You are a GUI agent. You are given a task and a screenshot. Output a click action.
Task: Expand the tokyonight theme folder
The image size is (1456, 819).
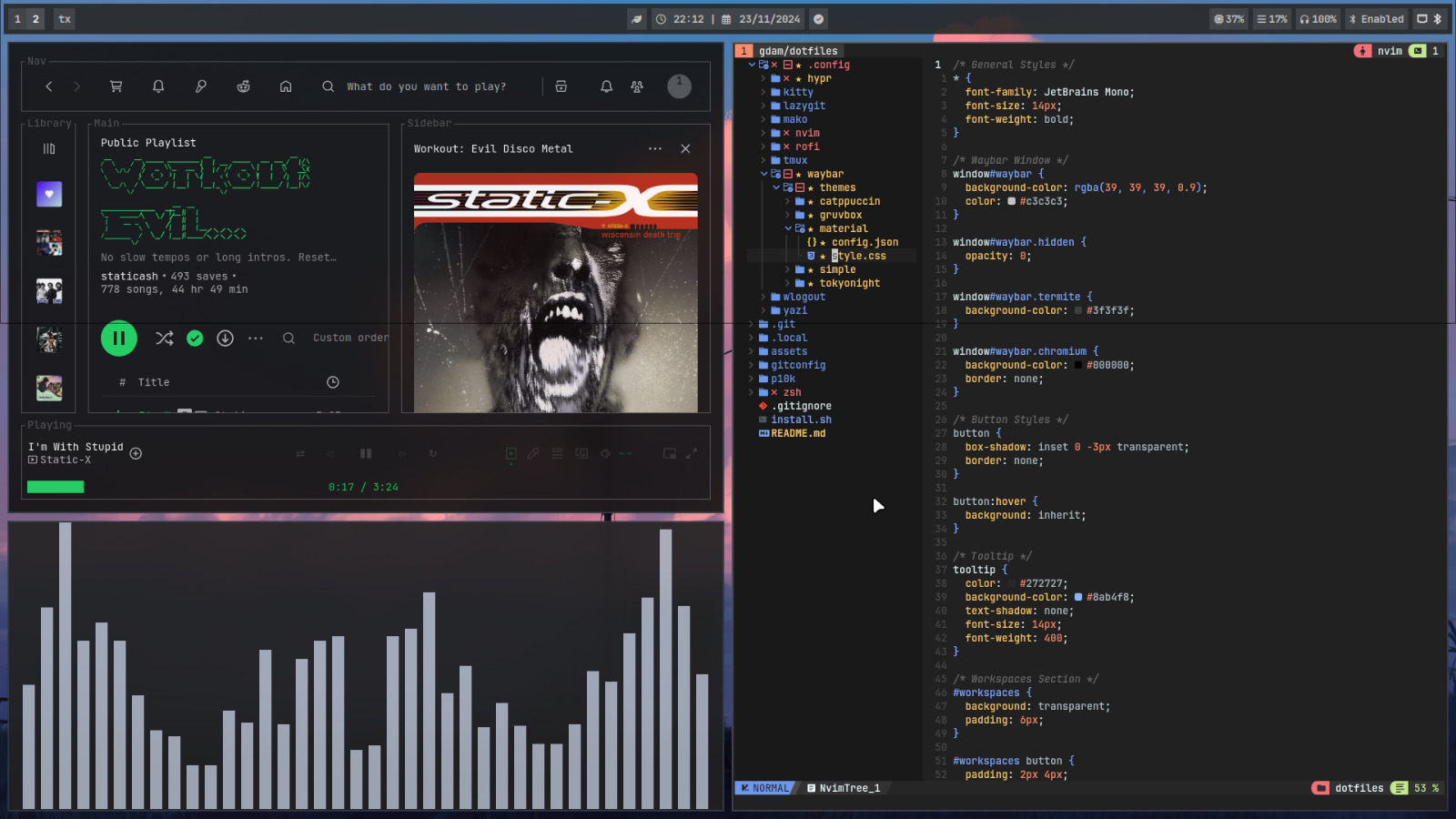[x=833, y=283]
